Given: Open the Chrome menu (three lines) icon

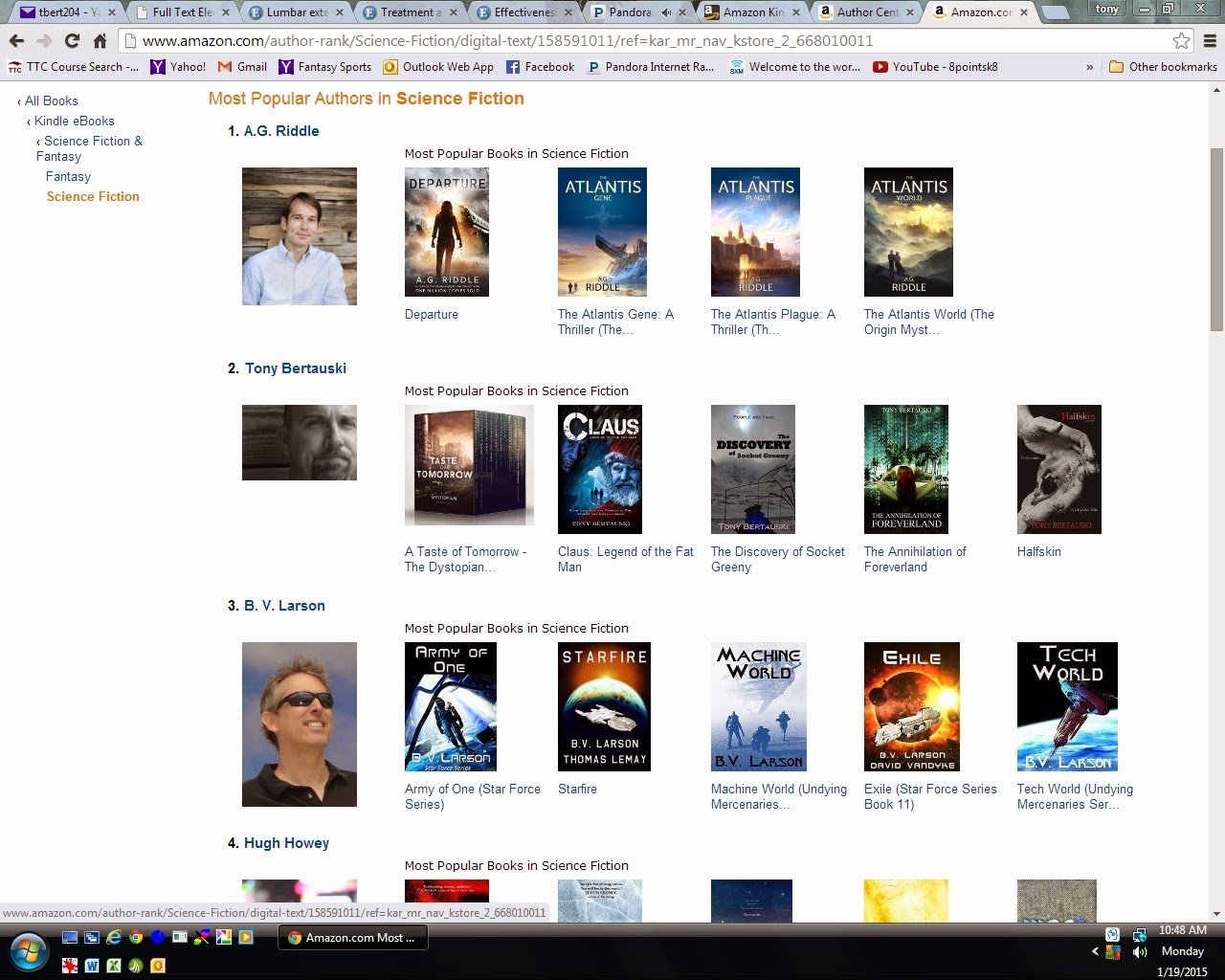Looking at the screenshot, I should (1210, 40).
